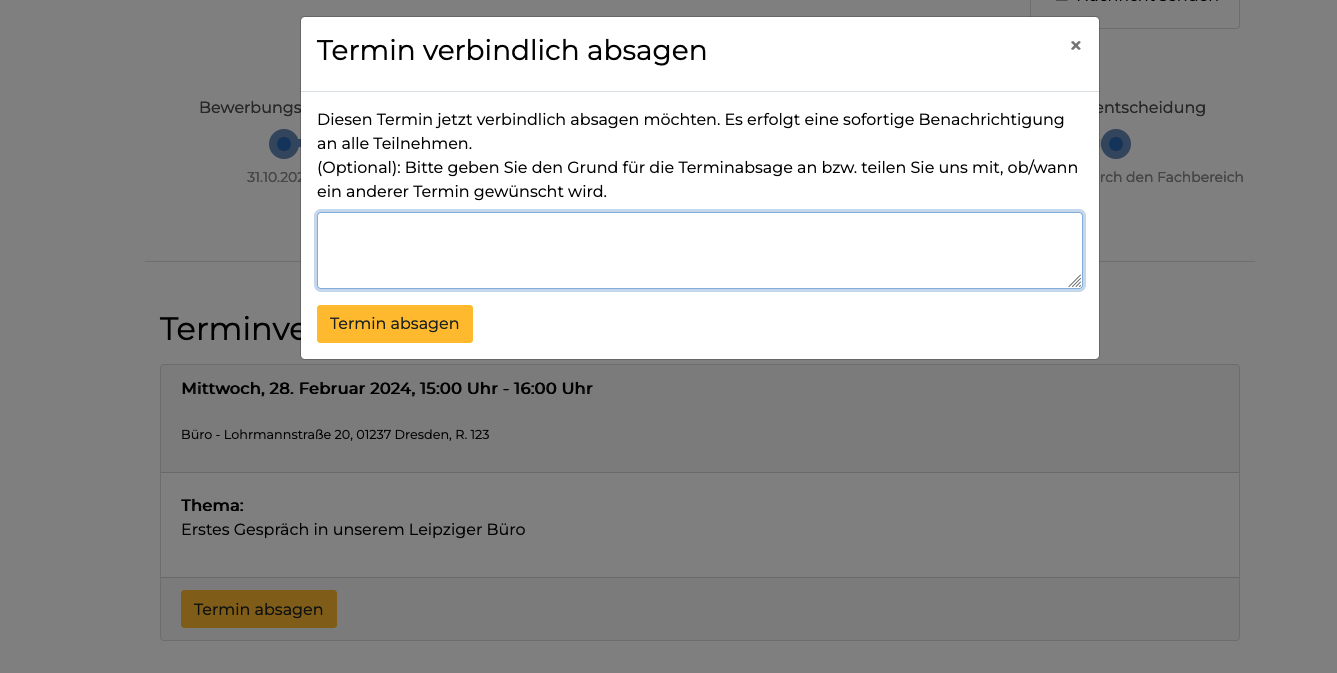1337x673 pixels.
Task: Click the text Erstes Gespräch in unserem Leipziger Büro
Action: [353, 529]
